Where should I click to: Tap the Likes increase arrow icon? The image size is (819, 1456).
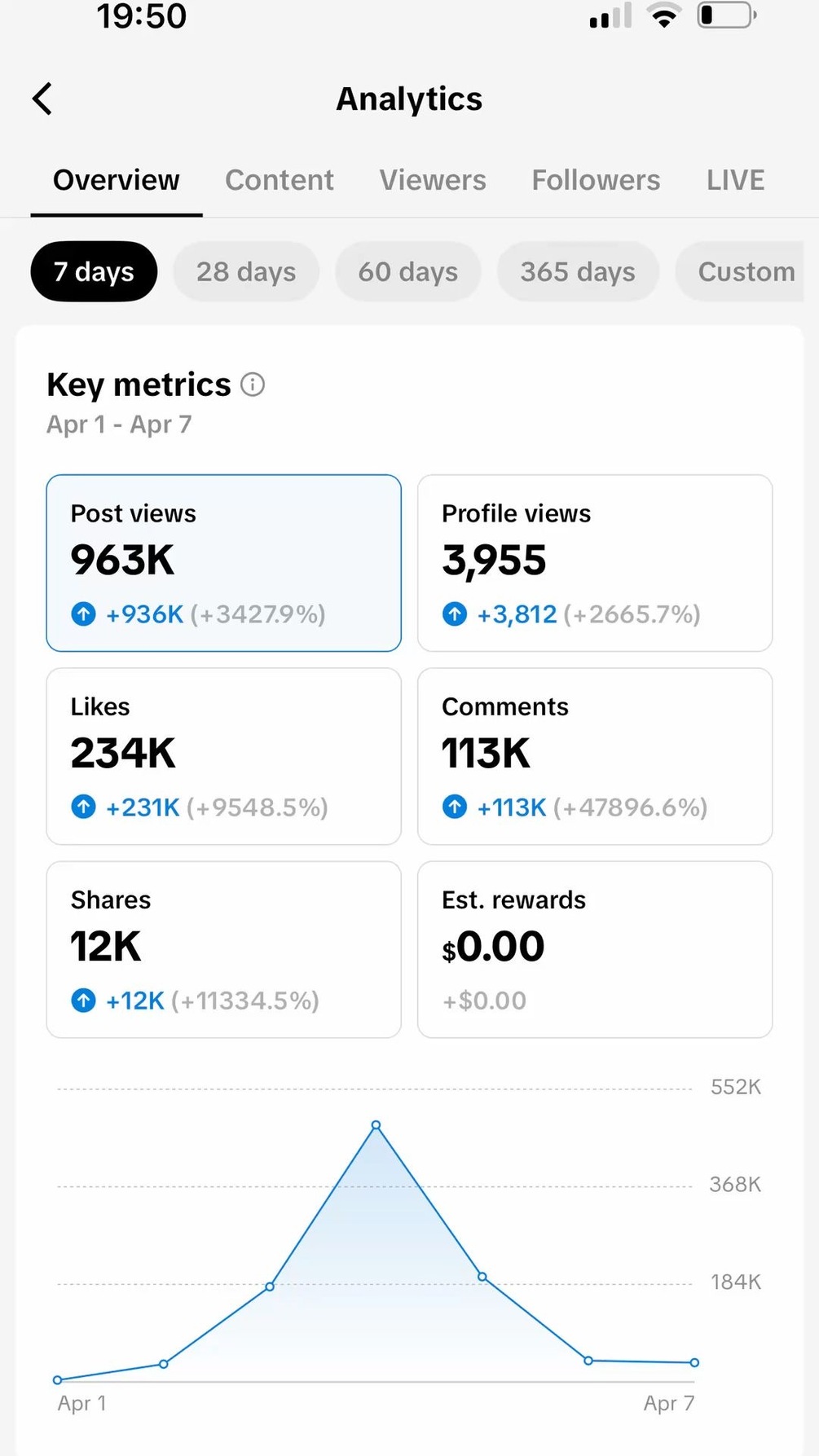pyautogui.click(x=84, y=807)
